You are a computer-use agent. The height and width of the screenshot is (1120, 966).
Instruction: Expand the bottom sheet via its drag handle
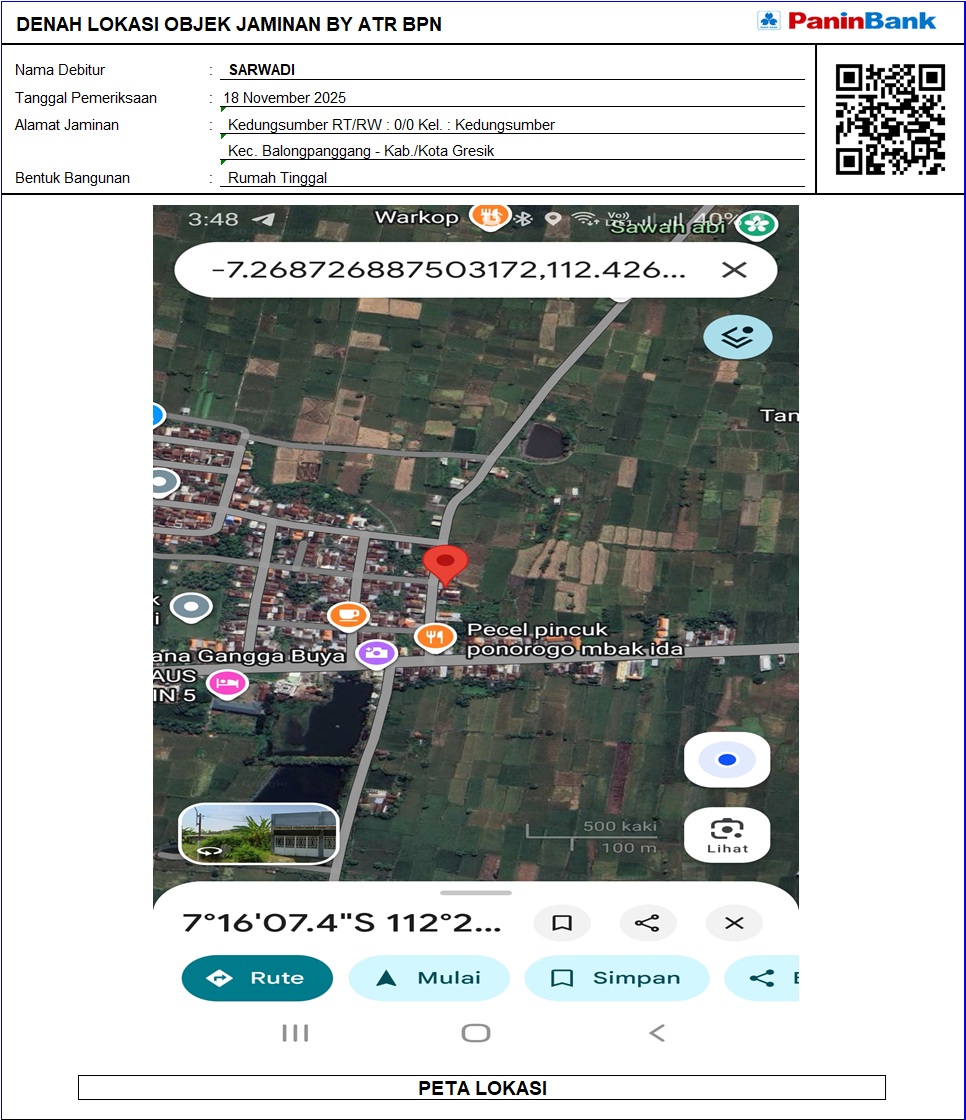coord(475,893)
